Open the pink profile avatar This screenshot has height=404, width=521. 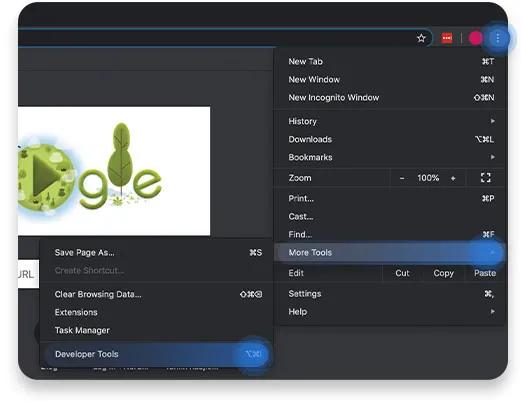pyautogui.click(x=475, y=38)
